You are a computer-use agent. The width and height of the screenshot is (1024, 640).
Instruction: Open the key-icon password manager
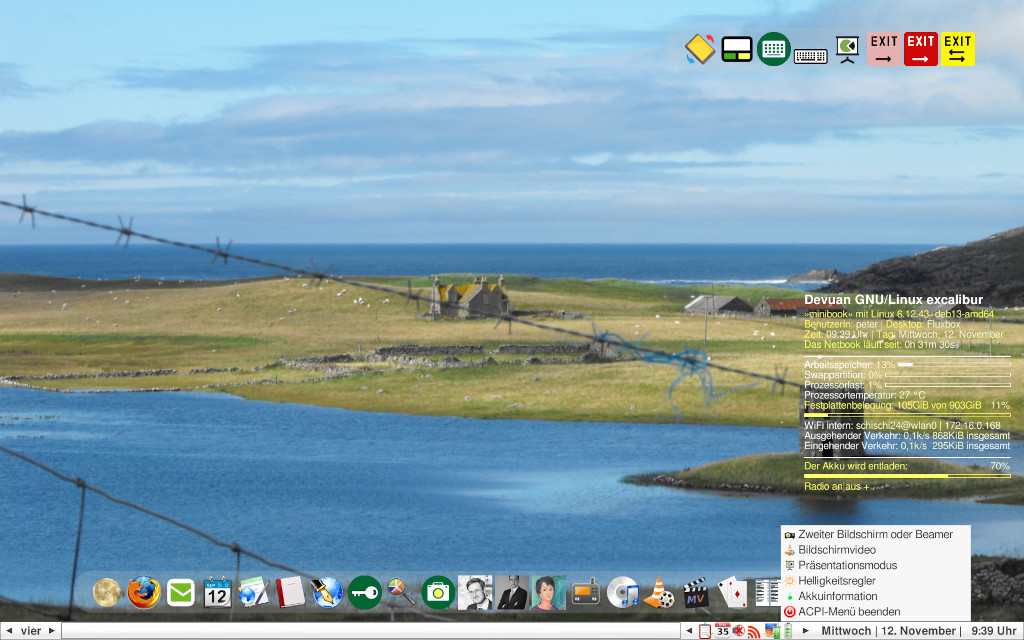pos(363,592)
